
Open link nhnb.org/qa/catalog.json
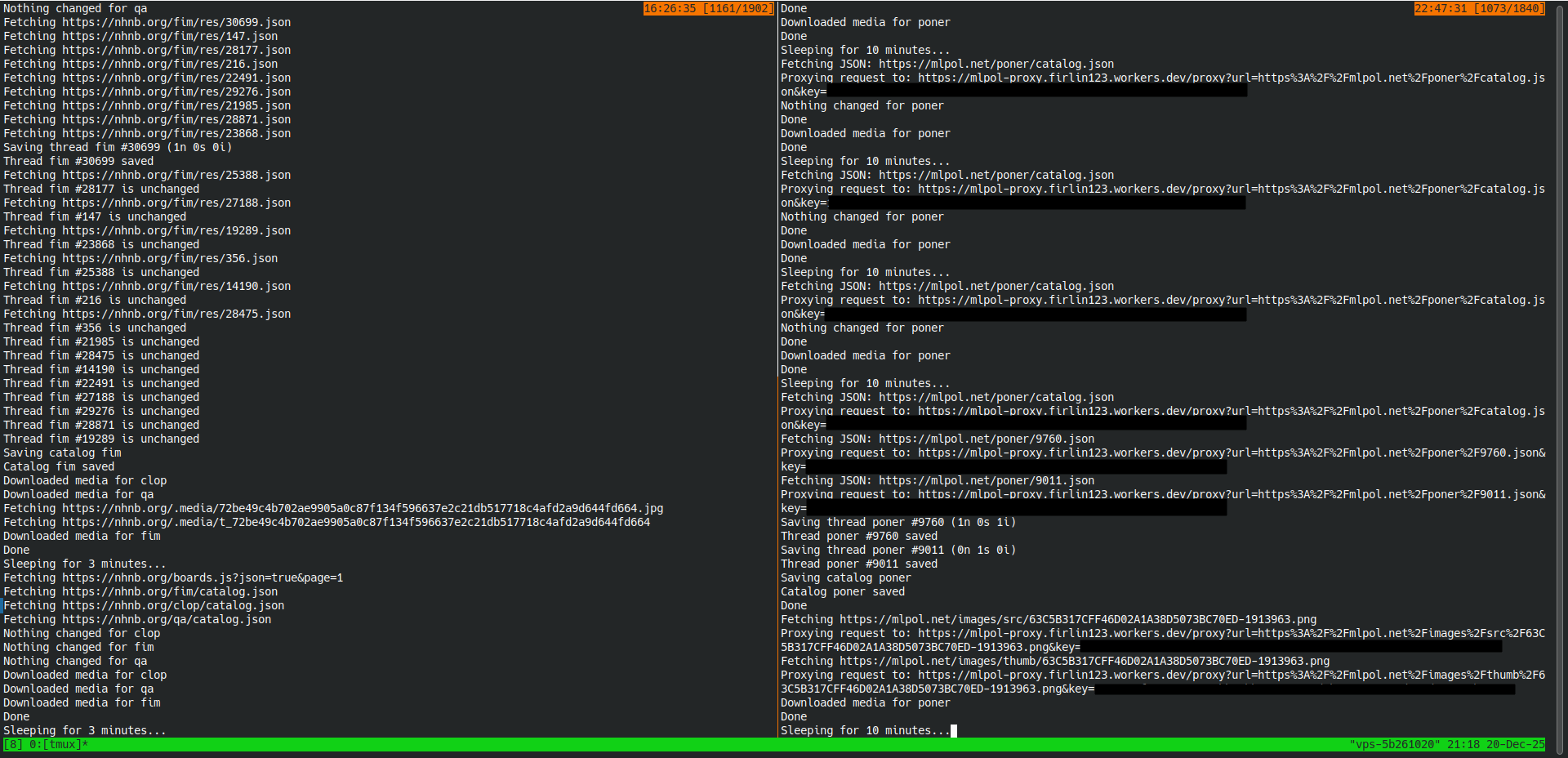tap(167, 619)
